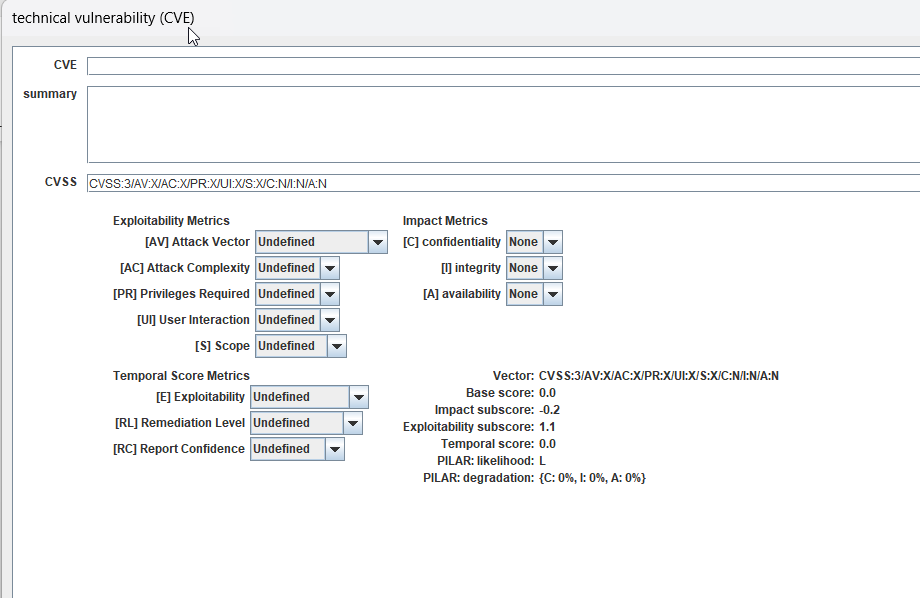The image size is (920, 598).
Task: Open the Scope dropdown list
Action: [x=301, y=346]
